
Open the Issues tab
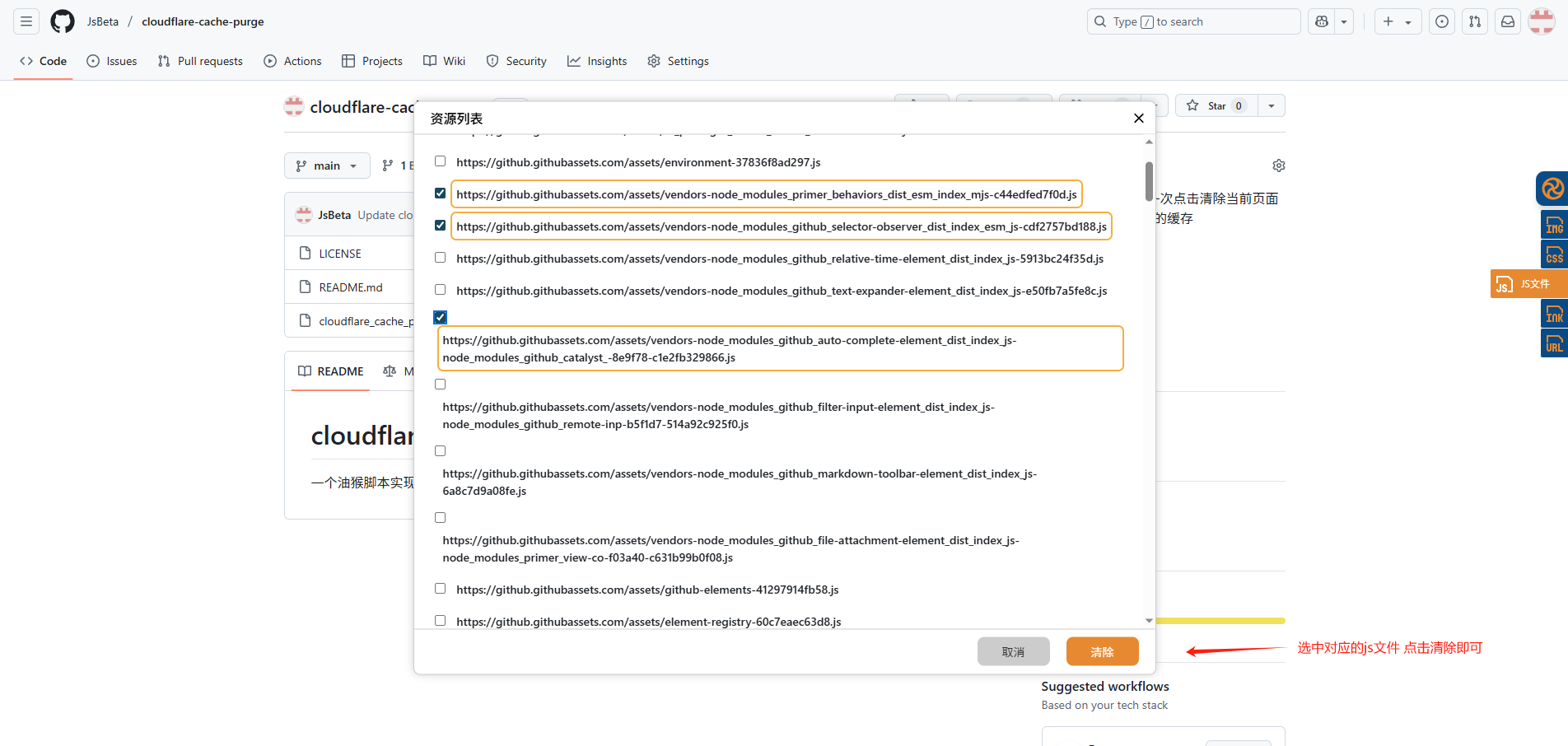pos(112,61)
